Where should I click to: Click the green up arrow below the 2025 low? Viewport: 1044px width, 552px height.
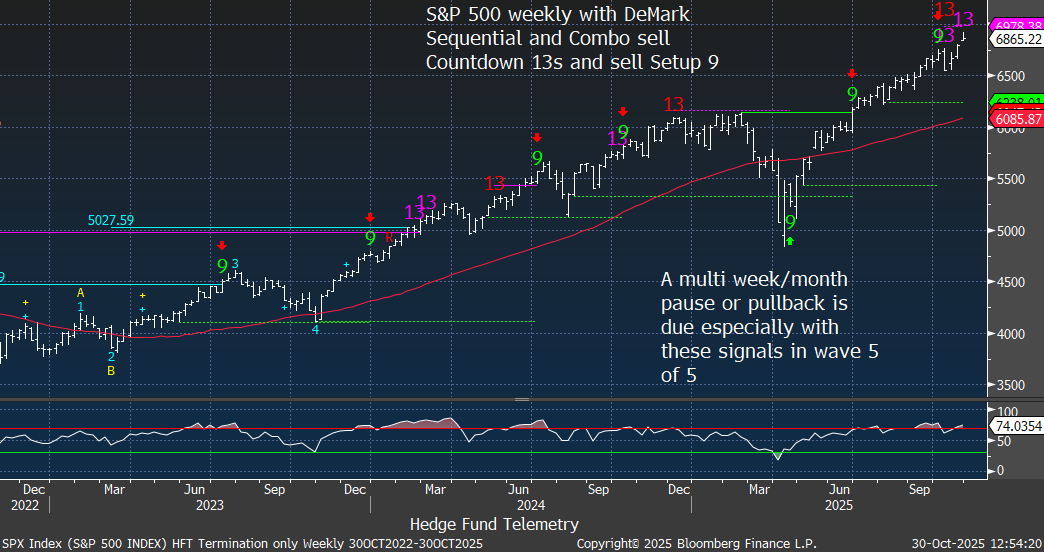tap(789, 240)
